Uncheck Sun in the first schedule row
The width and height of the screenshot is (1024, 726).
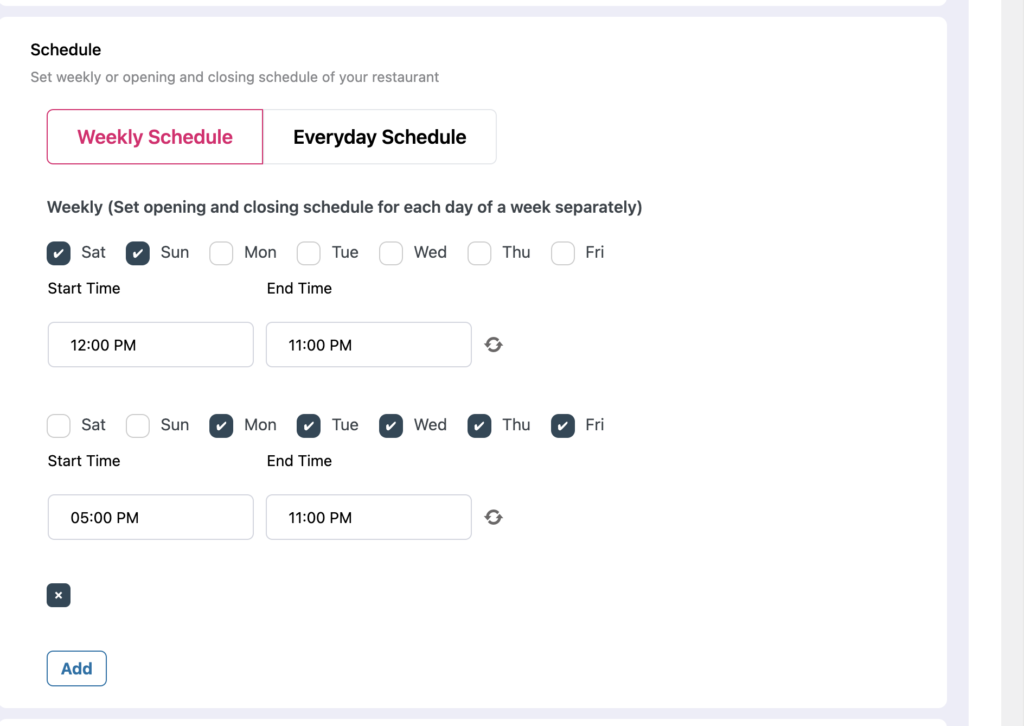pos(138,253)
